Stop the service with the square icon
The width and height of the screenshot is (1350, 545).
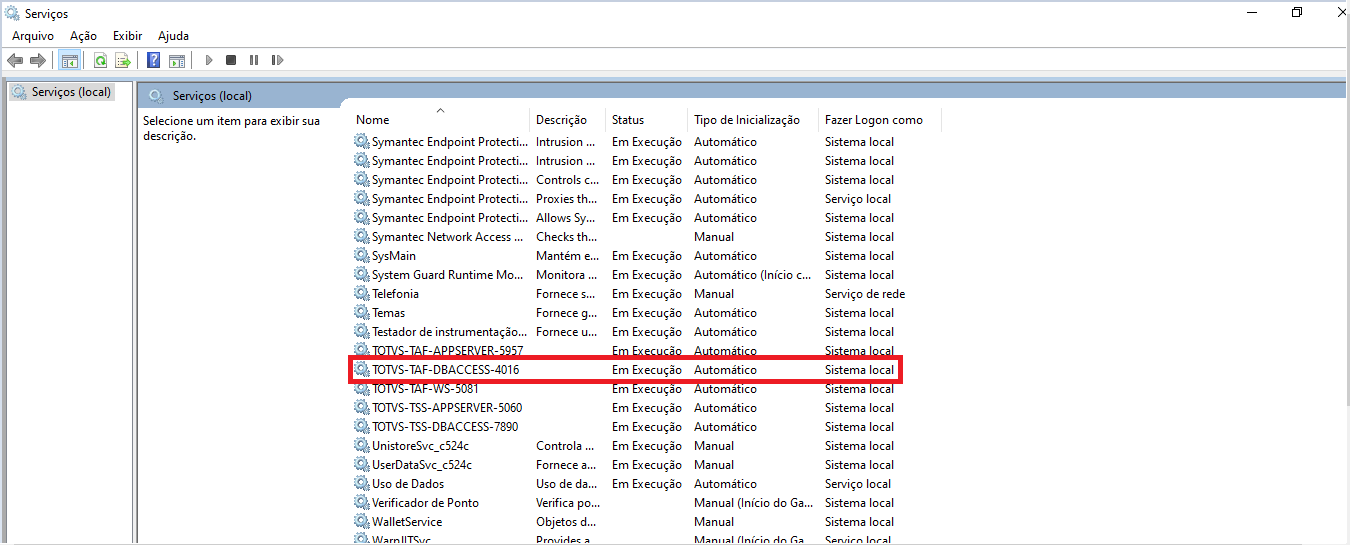tap(231, 60)
